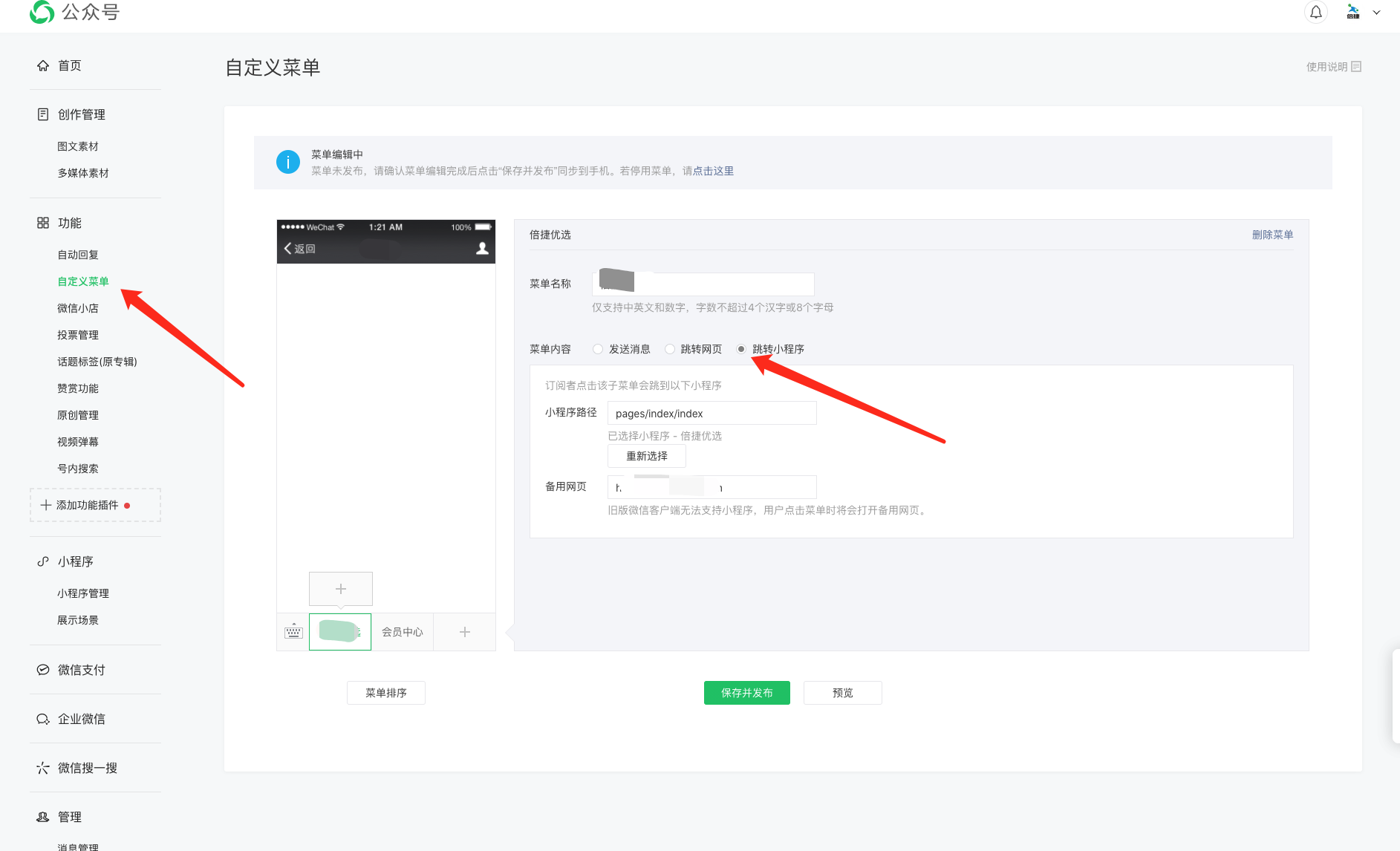Click the account avatar icon

click(x=1353, y=12)
